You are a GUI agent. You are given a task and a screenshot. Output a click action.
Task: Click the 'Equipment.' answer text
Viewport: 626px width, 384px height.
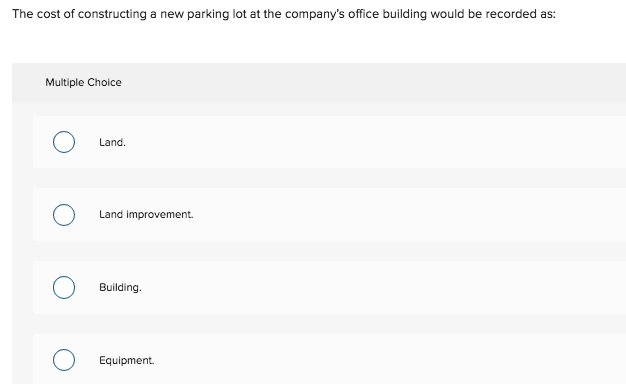127,360
